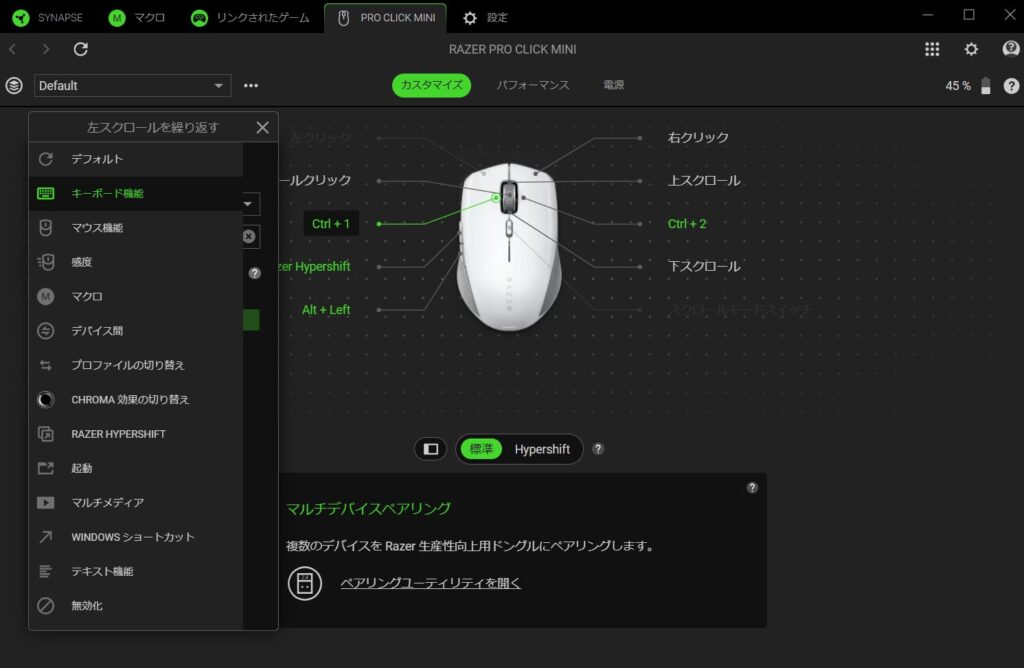
Task: Expand the Default profile dropdown
Action: (x=133, y=86)
